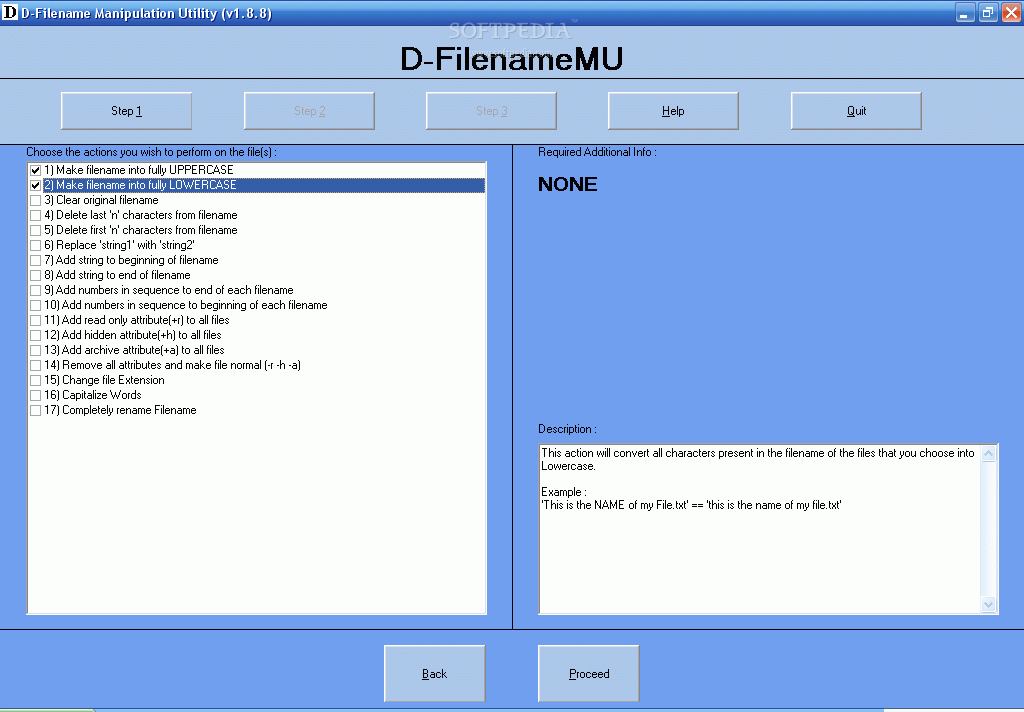Select row text '16) Capitalize Words'
The width and height of the screenshot is (1024, 712).
coord(93,395)
